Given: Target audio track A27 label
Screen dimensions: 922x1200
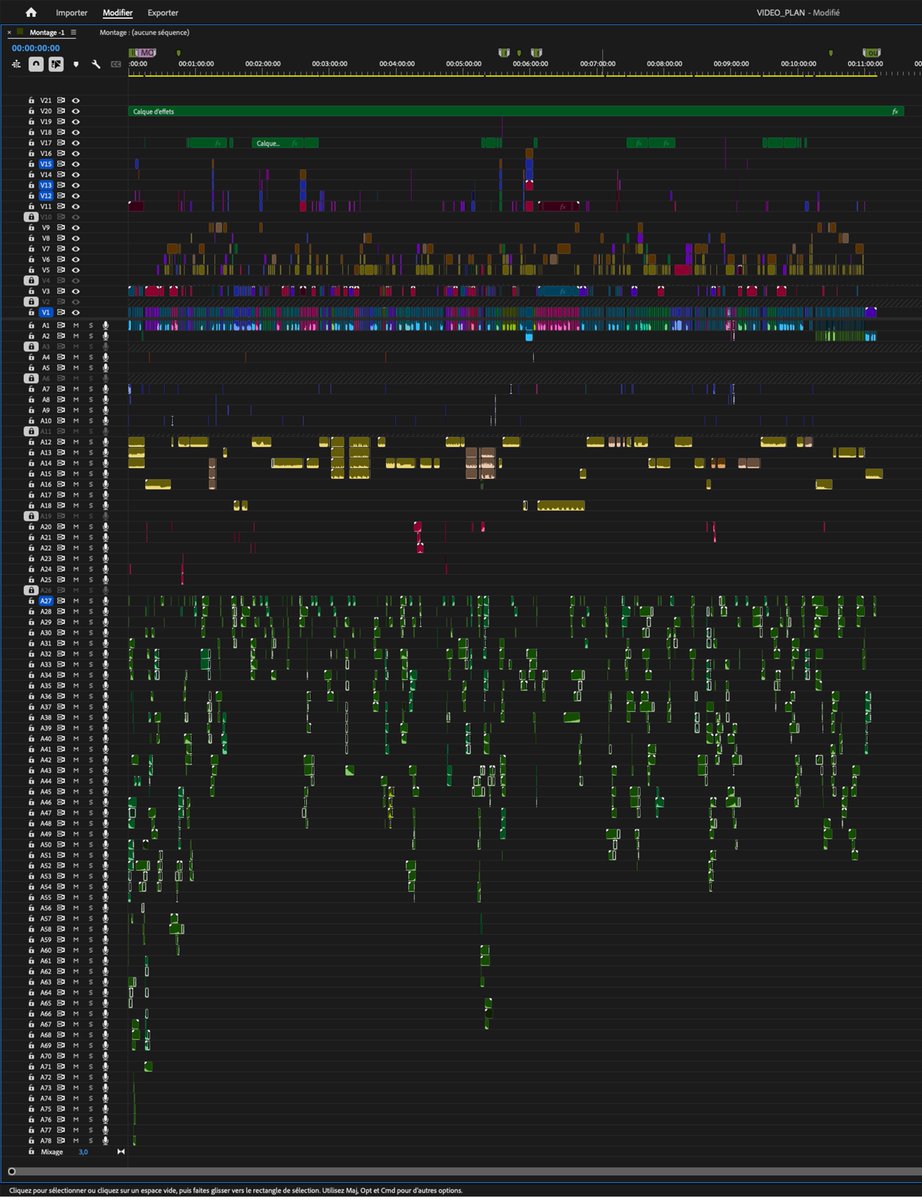Looking at the screenshot, I should pos(46,601).
